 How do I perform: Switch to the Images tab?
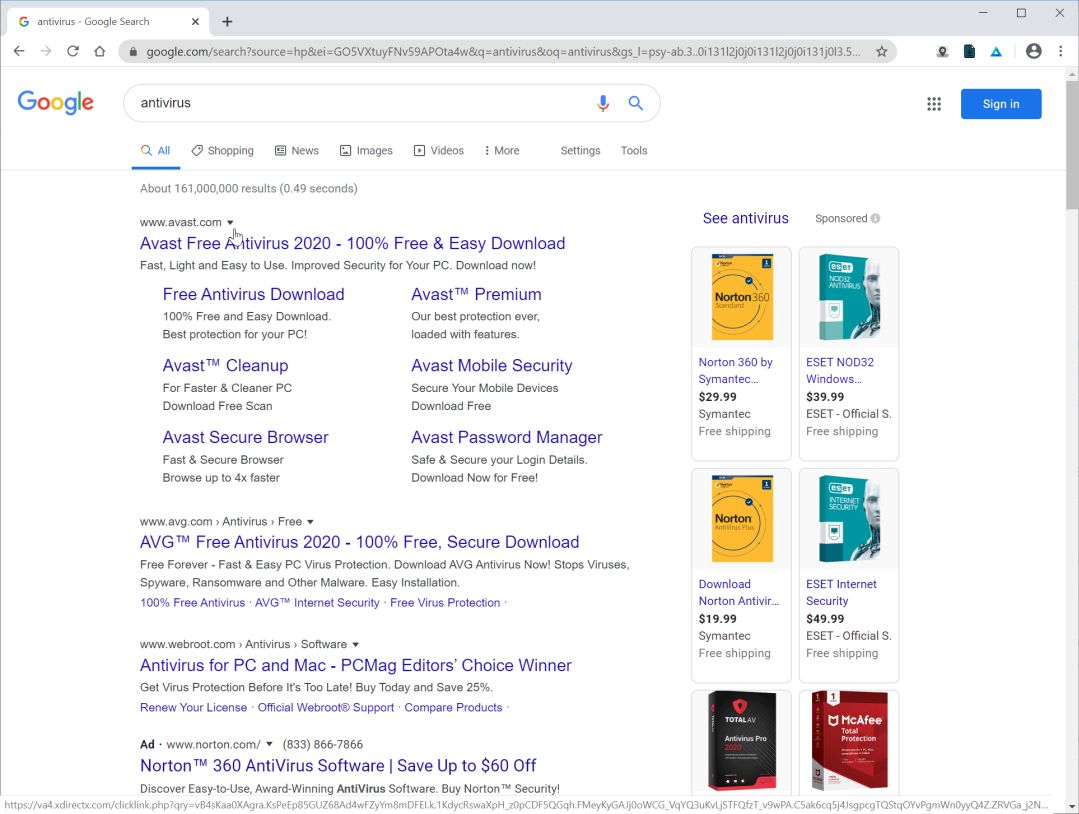pos(366,151)
